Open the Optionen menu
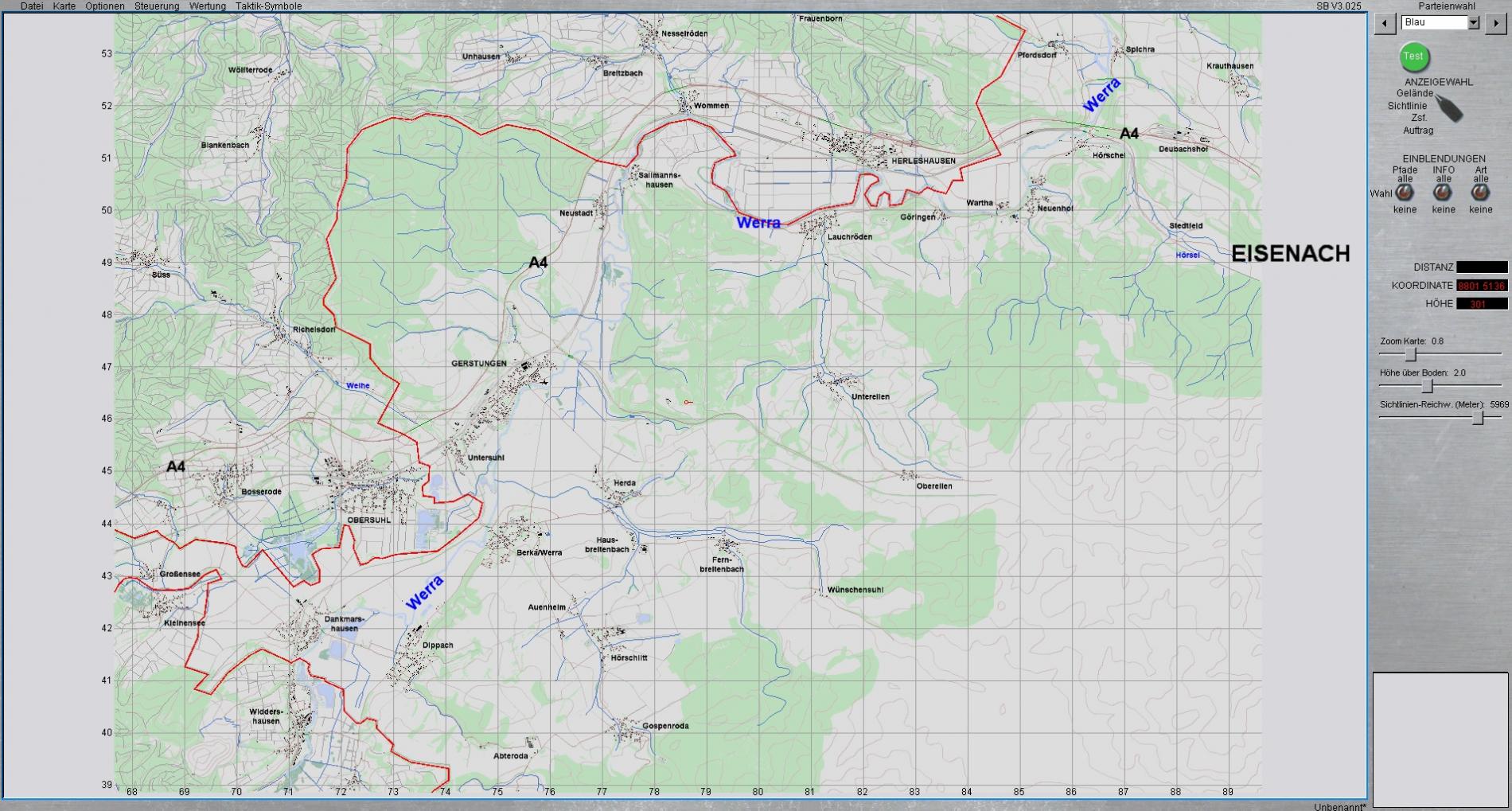The width and height of the screenshot is (1512, 811). [x=105, y=6]
